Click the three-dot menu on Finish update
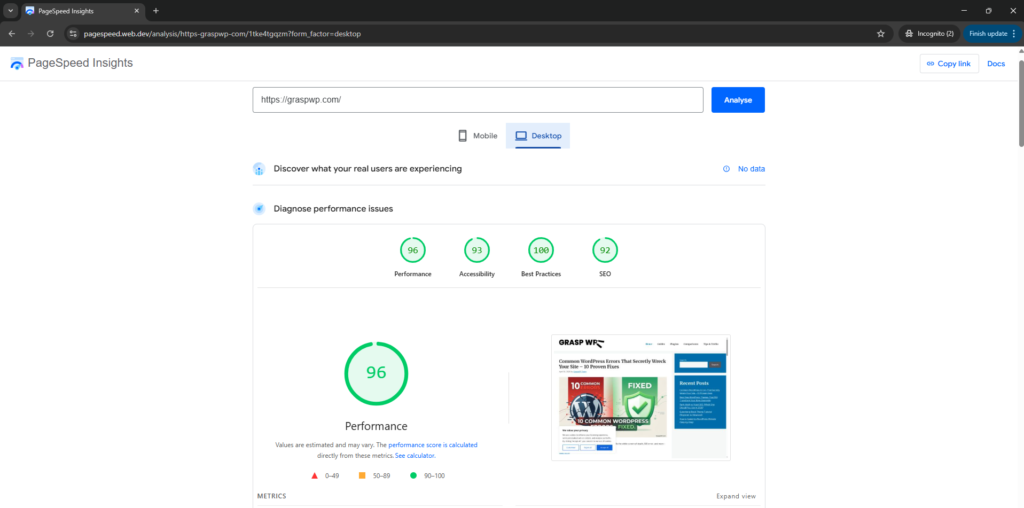Image resolution: width=1024 pixels, height=508 pixels. 1014,33
